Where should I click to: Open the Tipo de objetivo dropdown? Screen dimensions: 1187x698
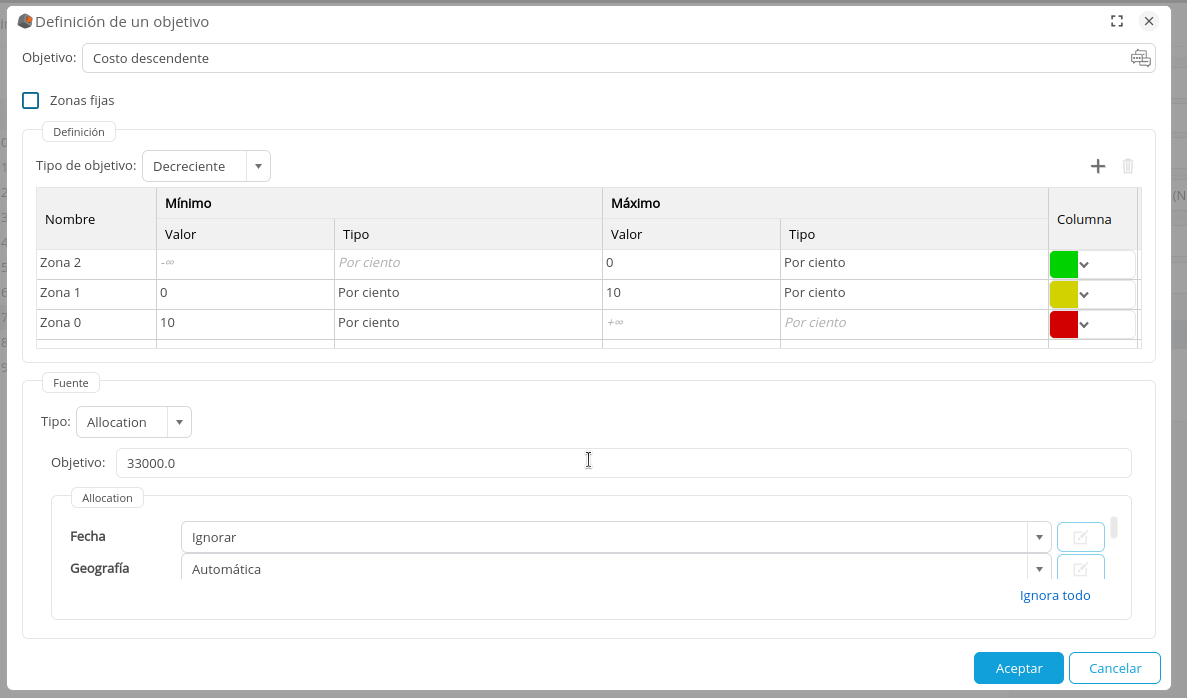(258, 166)
